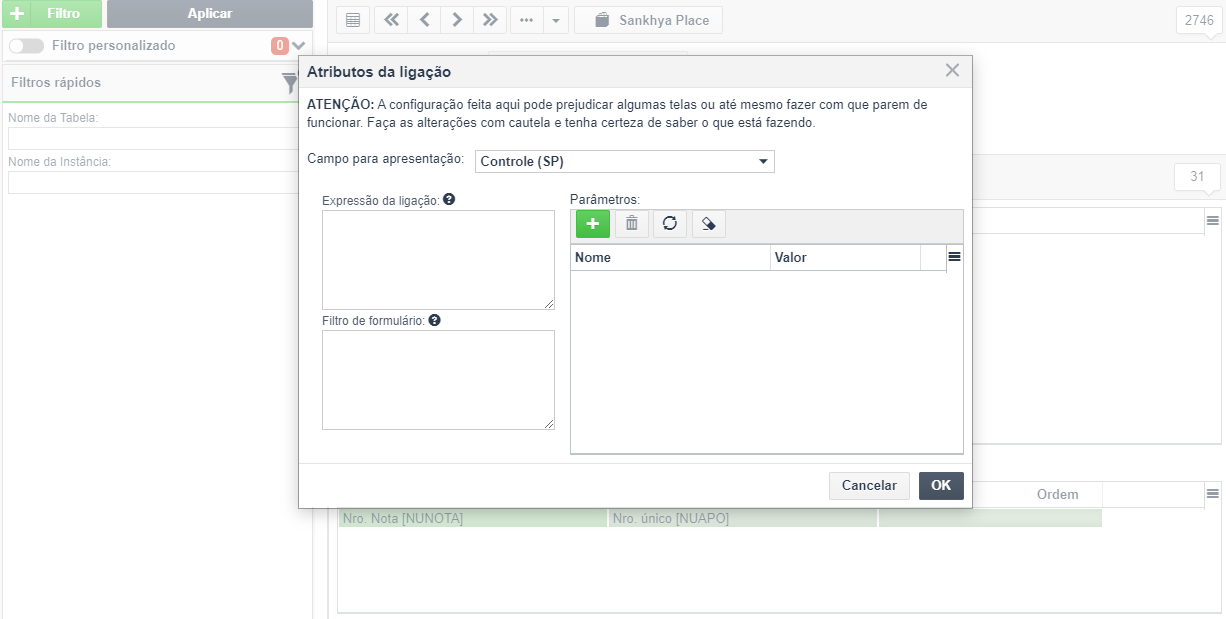Go to the next record
The image size is (1226, 619).
click(x=457, y=20)
